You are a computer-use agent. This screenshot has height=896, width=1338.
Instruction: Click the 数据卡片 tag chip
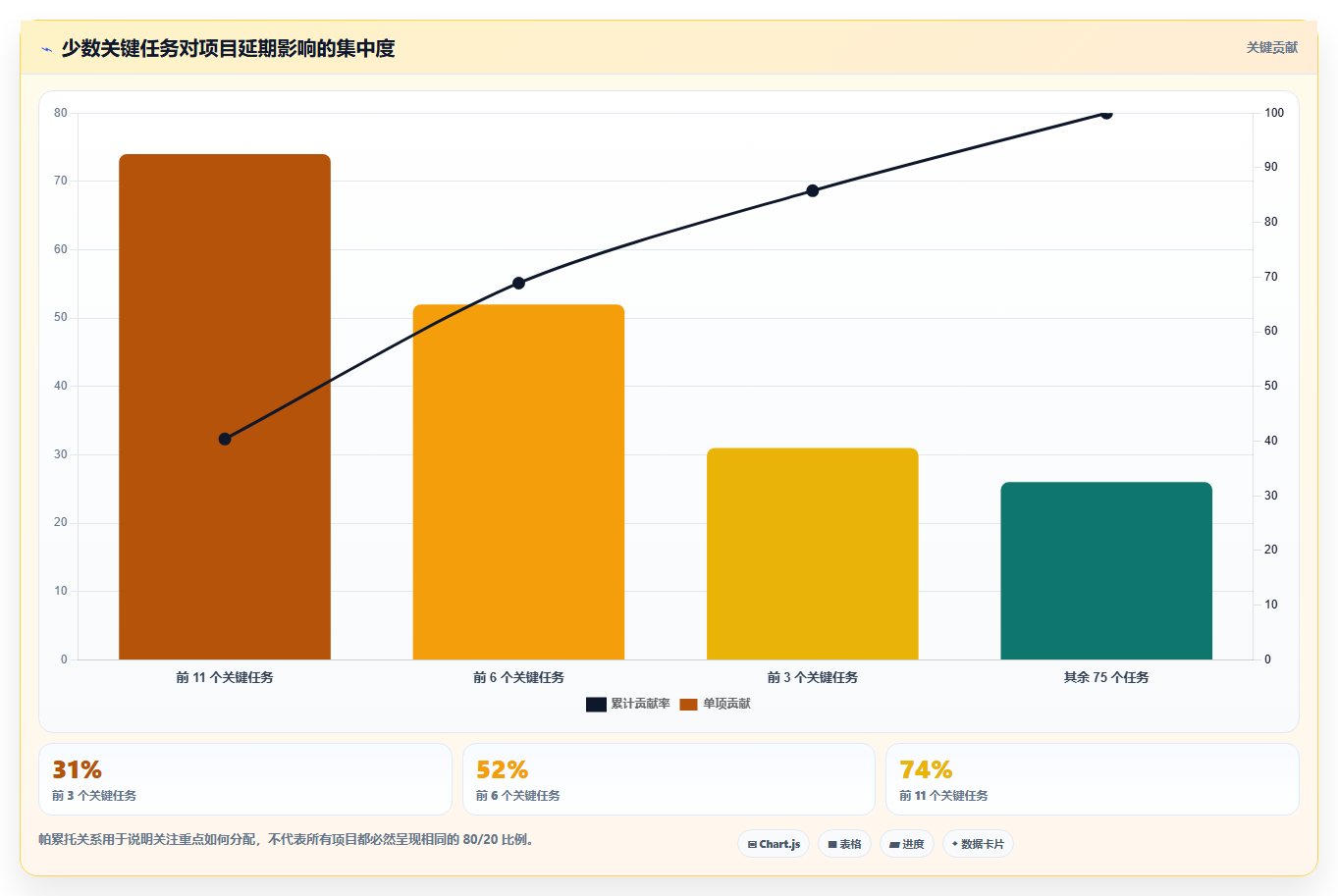click(x=978, y=844)
